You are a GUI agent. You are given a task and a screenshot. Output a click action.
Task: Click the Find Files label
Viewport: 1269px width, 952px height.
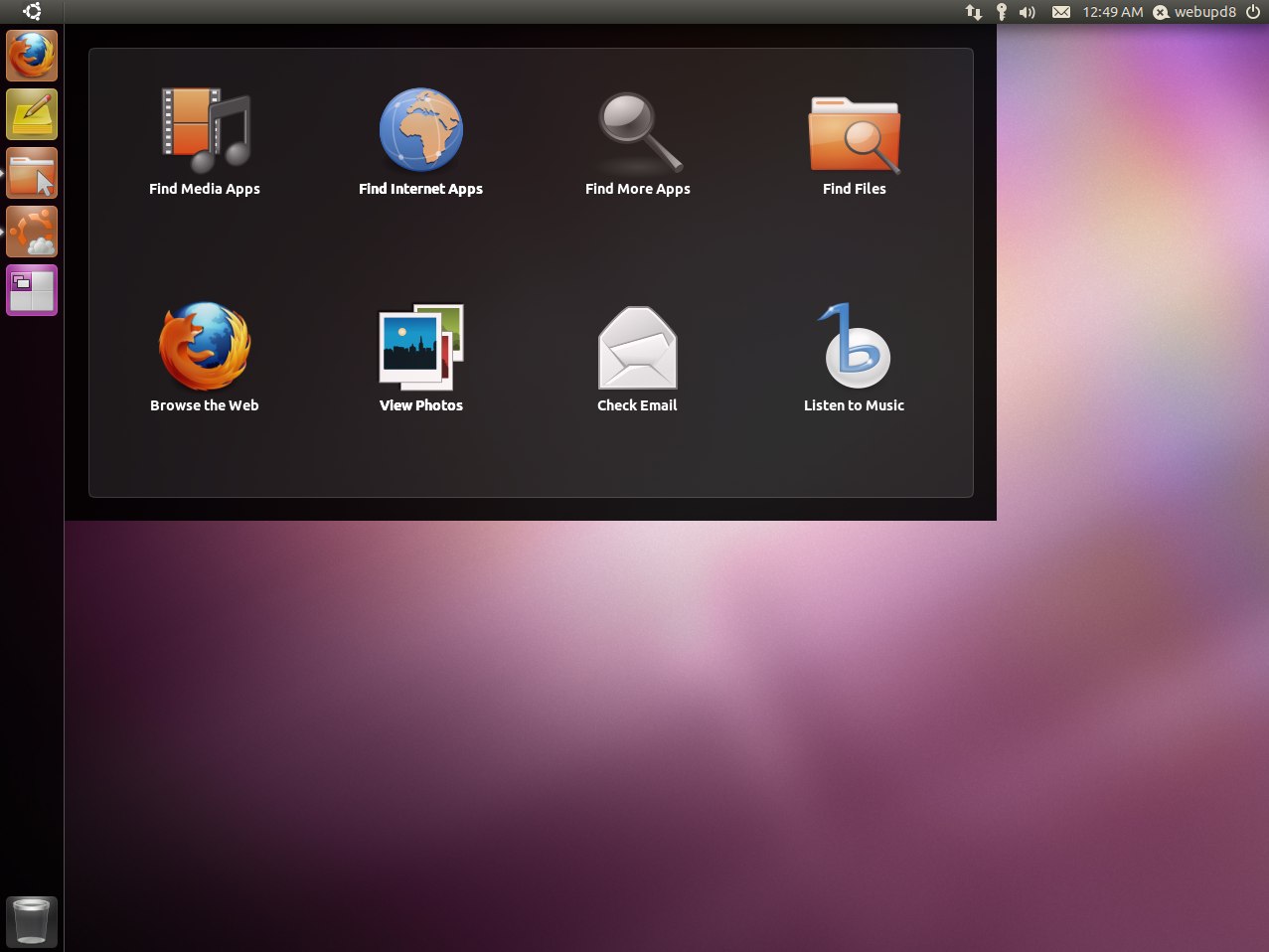[855, 189]
